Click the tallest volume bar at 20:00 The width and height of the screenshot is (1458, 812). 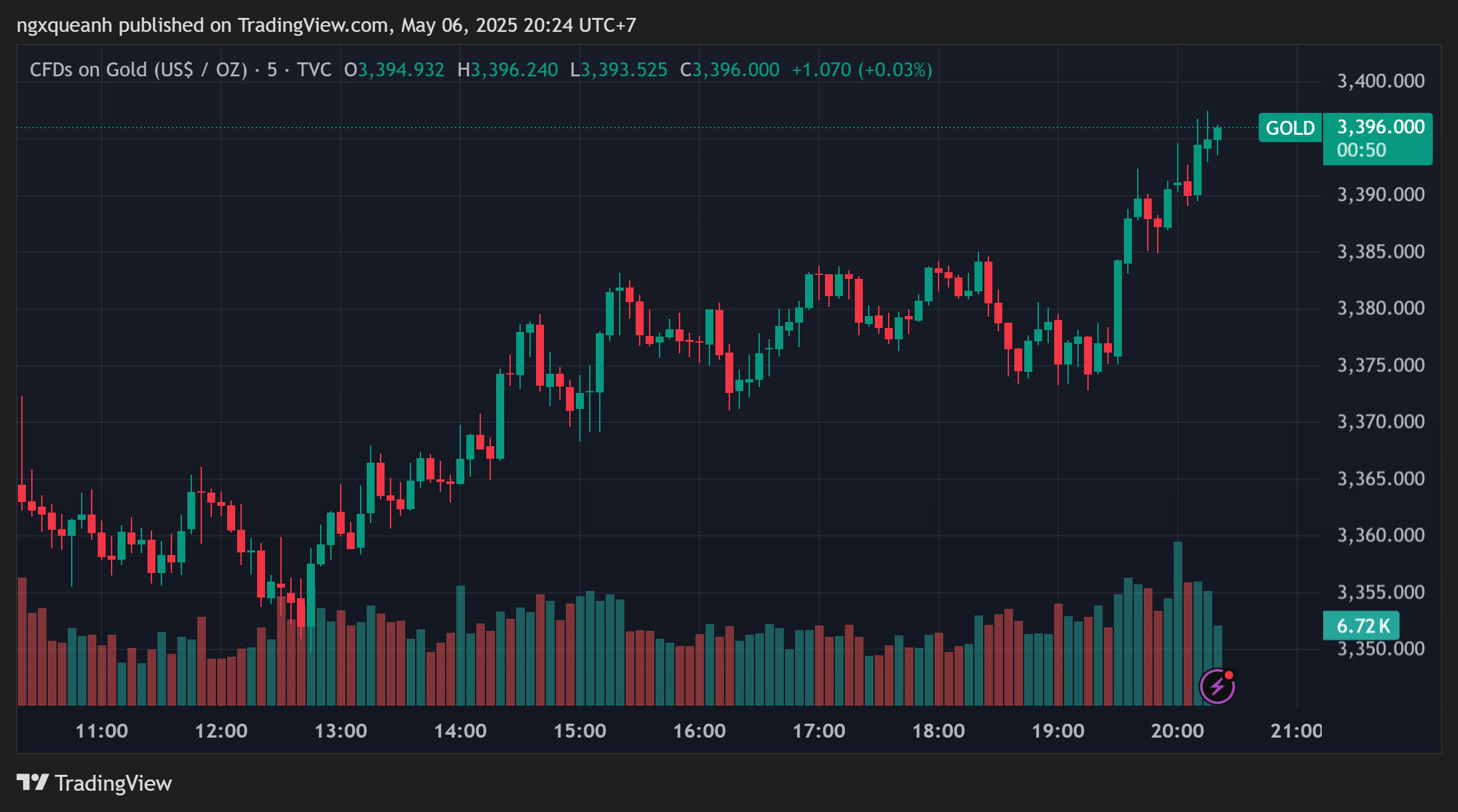[1178, 623]
